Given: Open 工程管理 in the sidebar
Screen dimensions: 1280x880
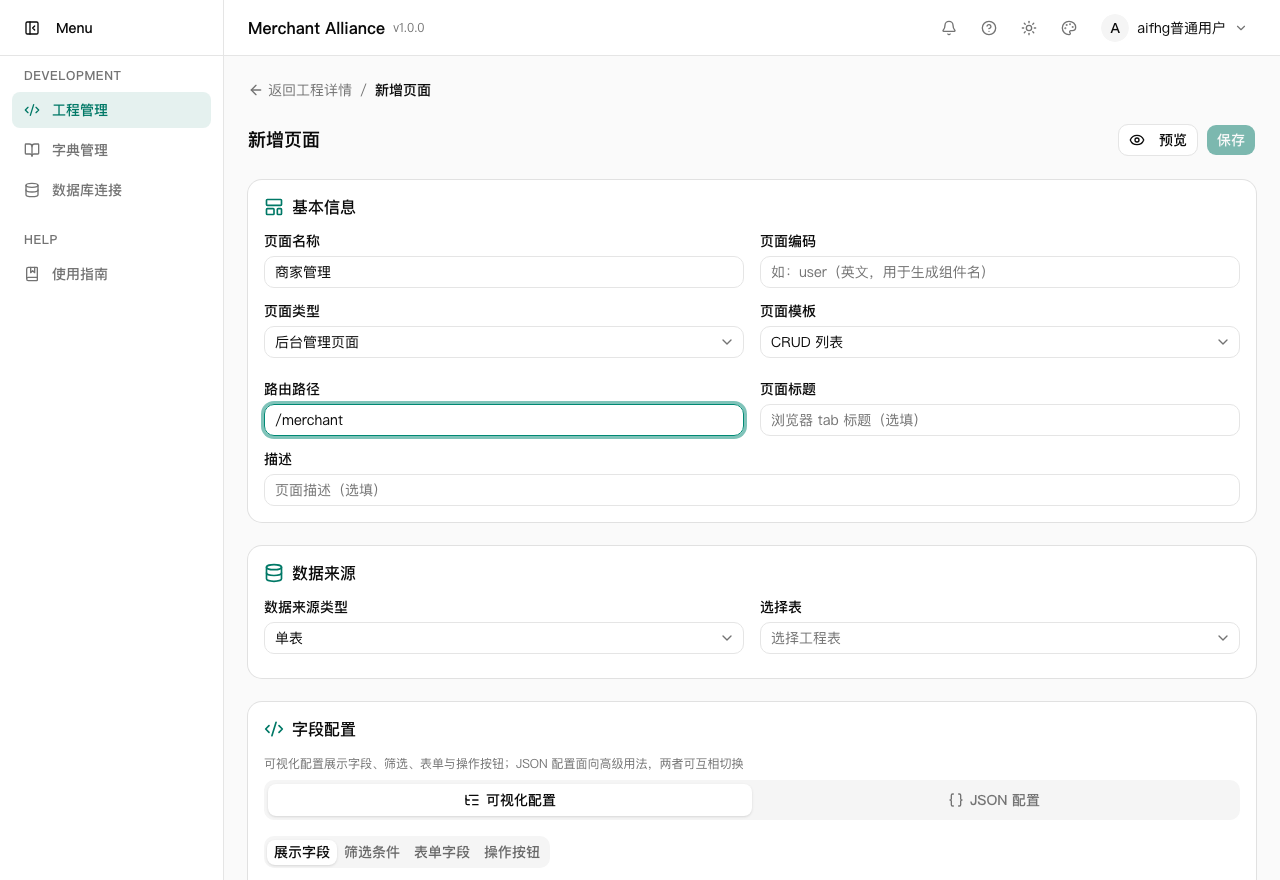Looking at the screenshot, I should [112, 110].
